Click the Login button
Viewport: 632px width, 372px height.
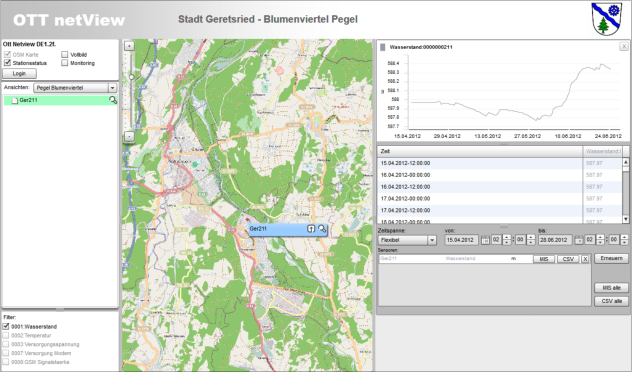tap(19, 73)
